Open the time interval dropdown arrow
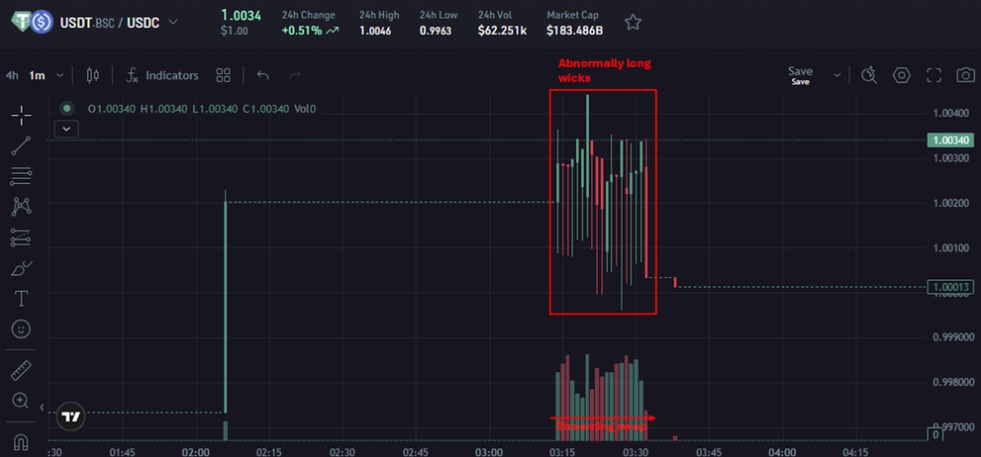The height and width of the screenshot is (457, 981). point(61,75)
